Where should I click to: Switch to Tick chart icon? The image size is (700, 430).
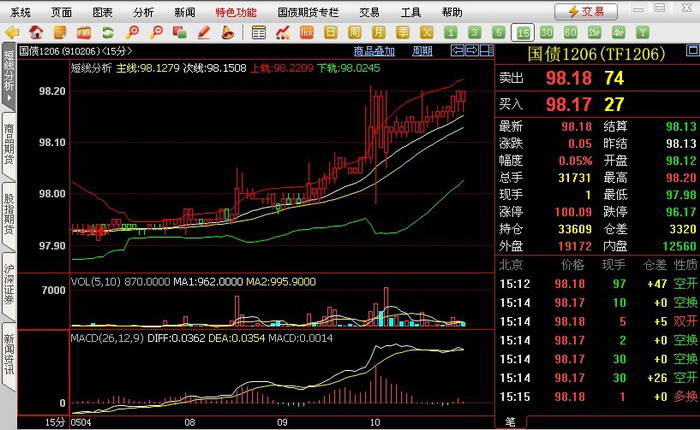tap(307, 33)
